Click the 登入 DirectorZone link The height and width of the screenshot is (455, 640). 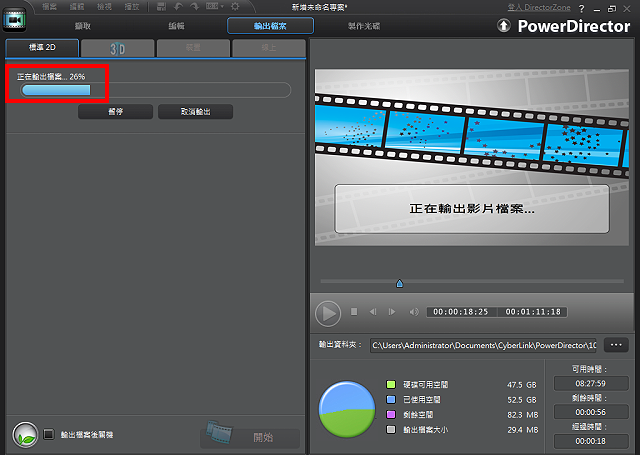pos(539,7)
